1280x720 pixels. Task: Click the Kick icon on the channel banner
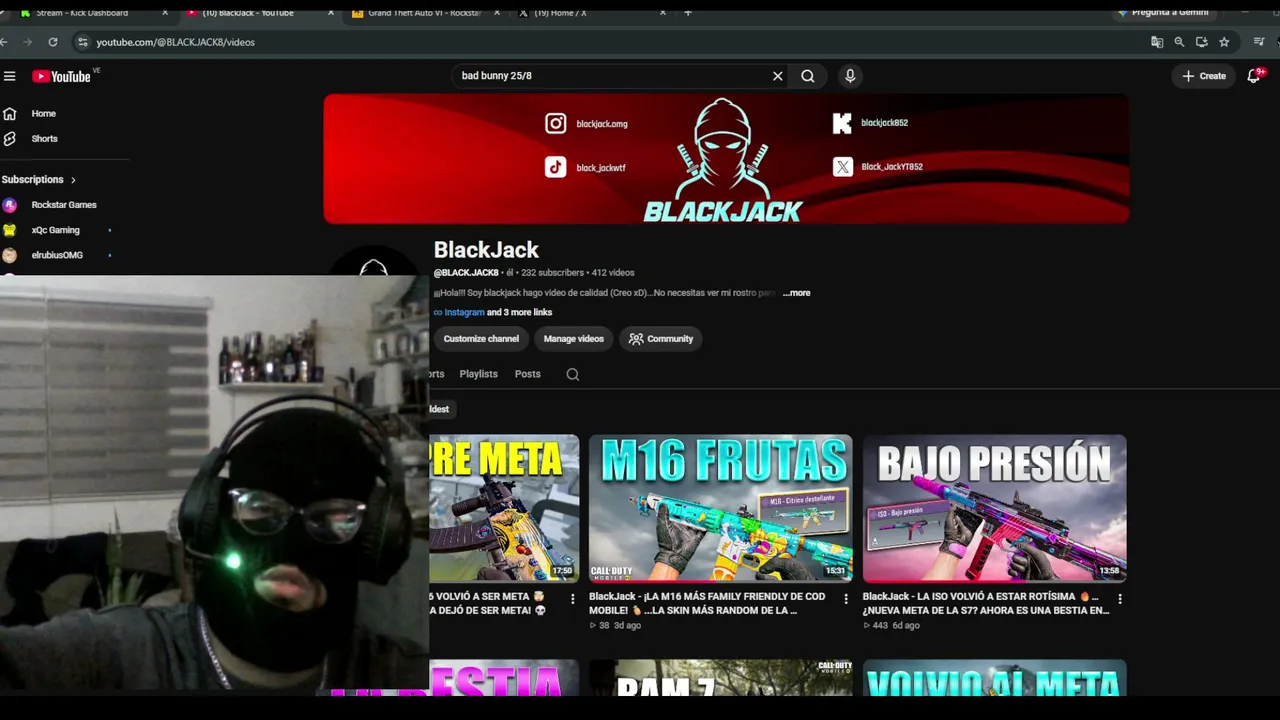point(842,123)
